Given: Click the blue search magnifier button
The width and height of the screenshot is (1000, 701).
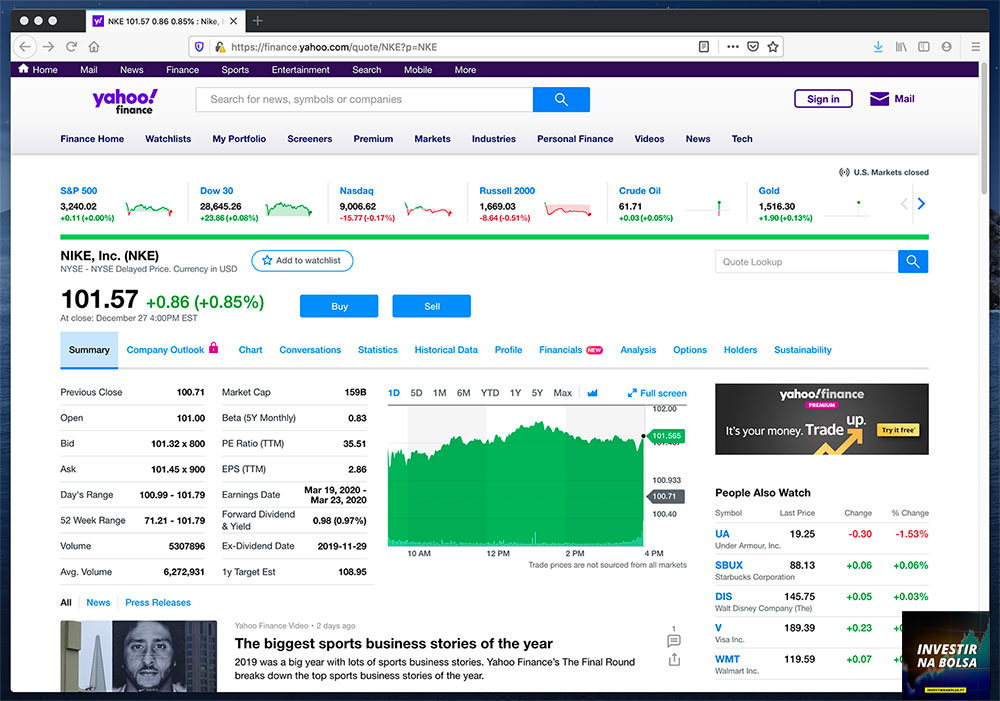Looking at the screenshot, I should point(561,100).
